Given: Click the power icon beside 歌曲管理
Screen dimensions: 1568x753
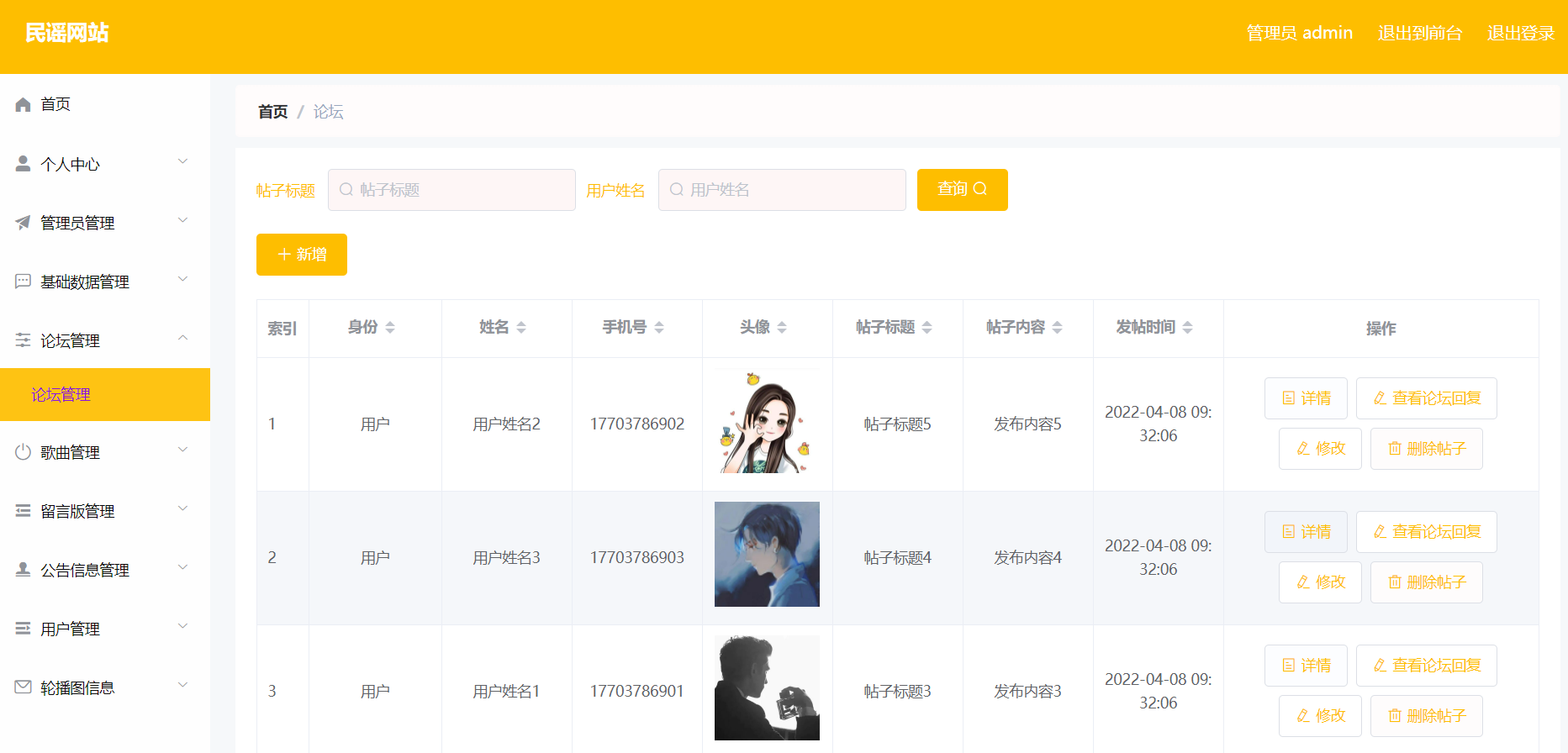Looking at the screenshot, I should click(23, 452).
